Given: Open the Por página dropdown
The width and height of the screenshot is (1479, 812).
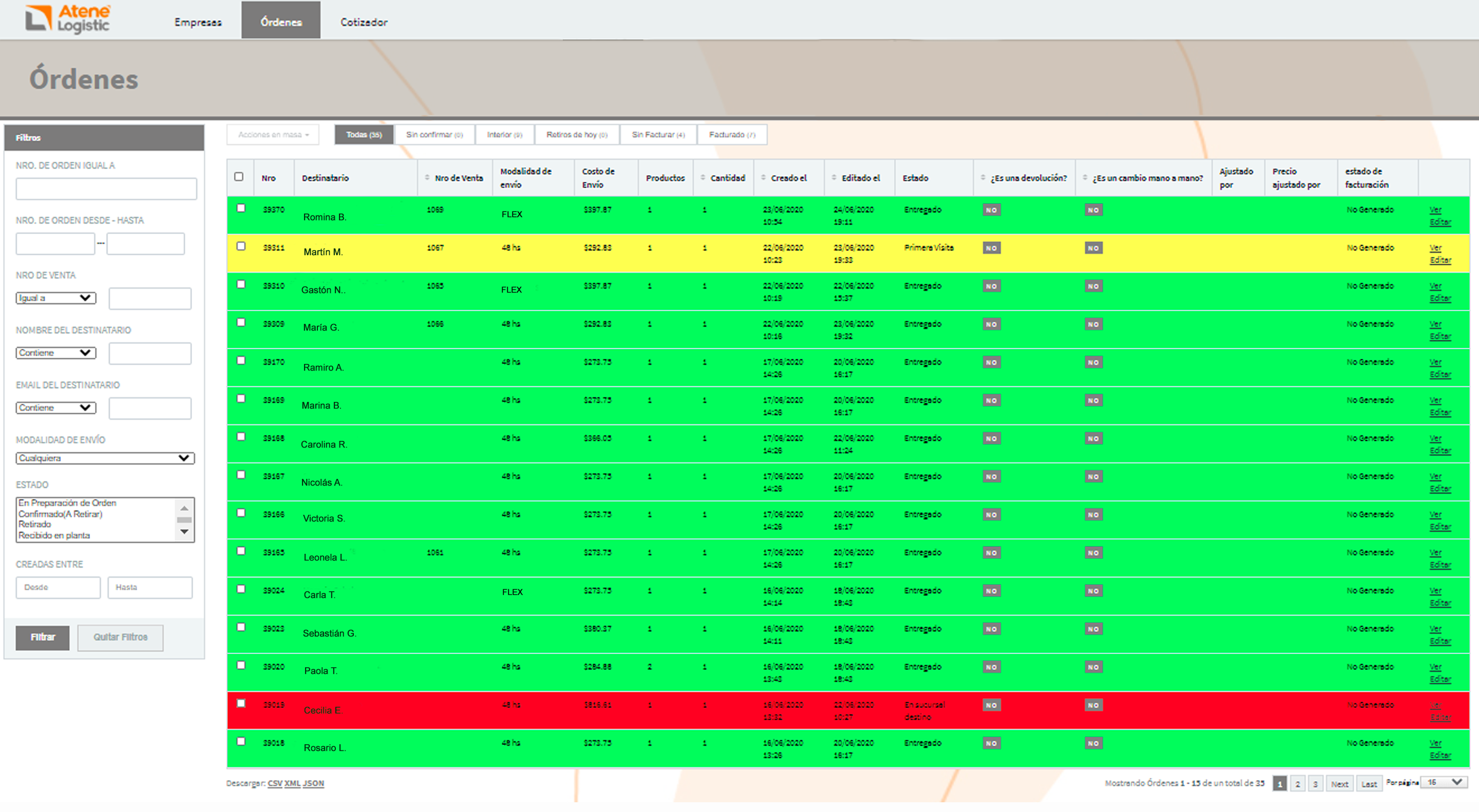Looking at the screenshot, I should click(x=1444, y=782).
